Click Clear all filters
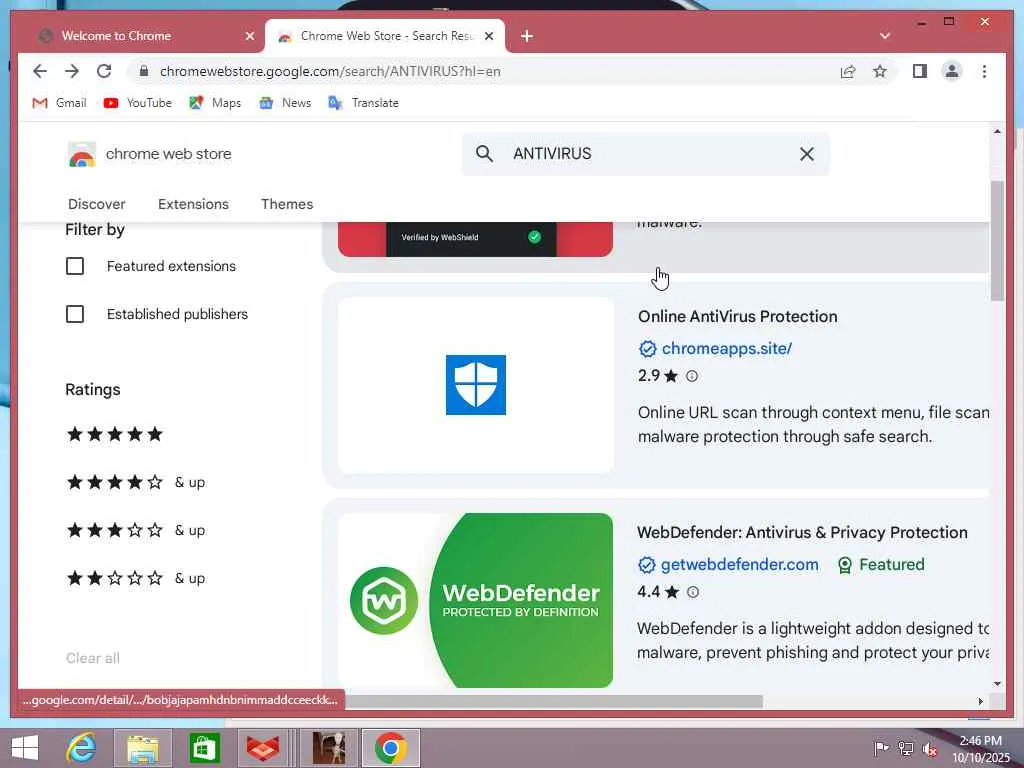The image size is (1024, 768). click(x=93, y=658)
